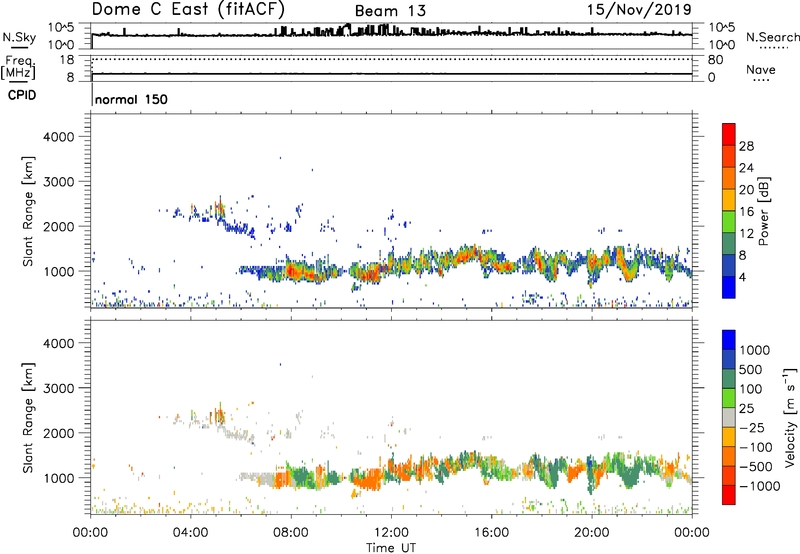Click the dotted Nave line in frequency panel
Viewport: 800px width, 554px height.
[x=392, y=59]
